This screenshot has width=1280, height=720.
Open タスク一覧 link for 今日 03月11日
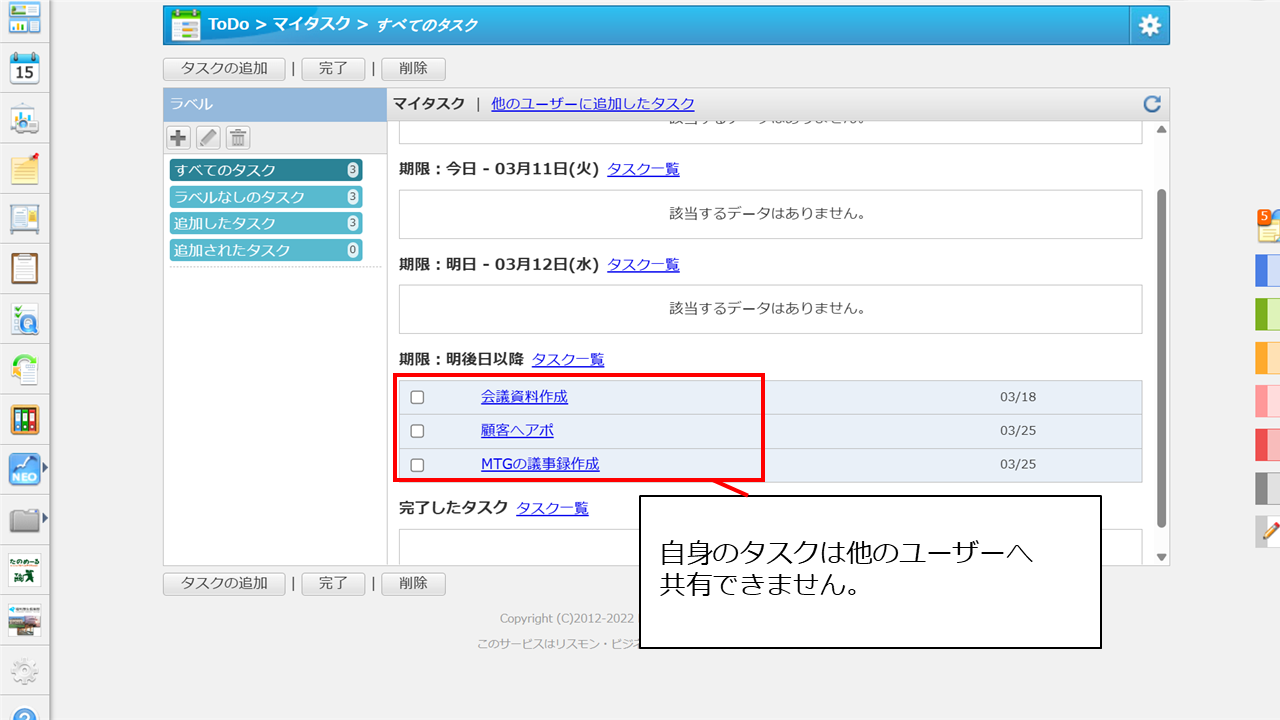click(643, 170)
